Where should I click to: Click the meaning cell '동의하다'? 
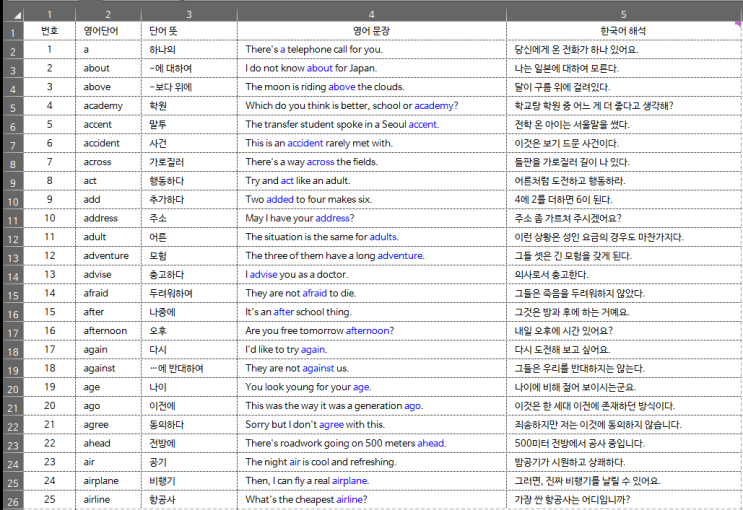[189, 425]
